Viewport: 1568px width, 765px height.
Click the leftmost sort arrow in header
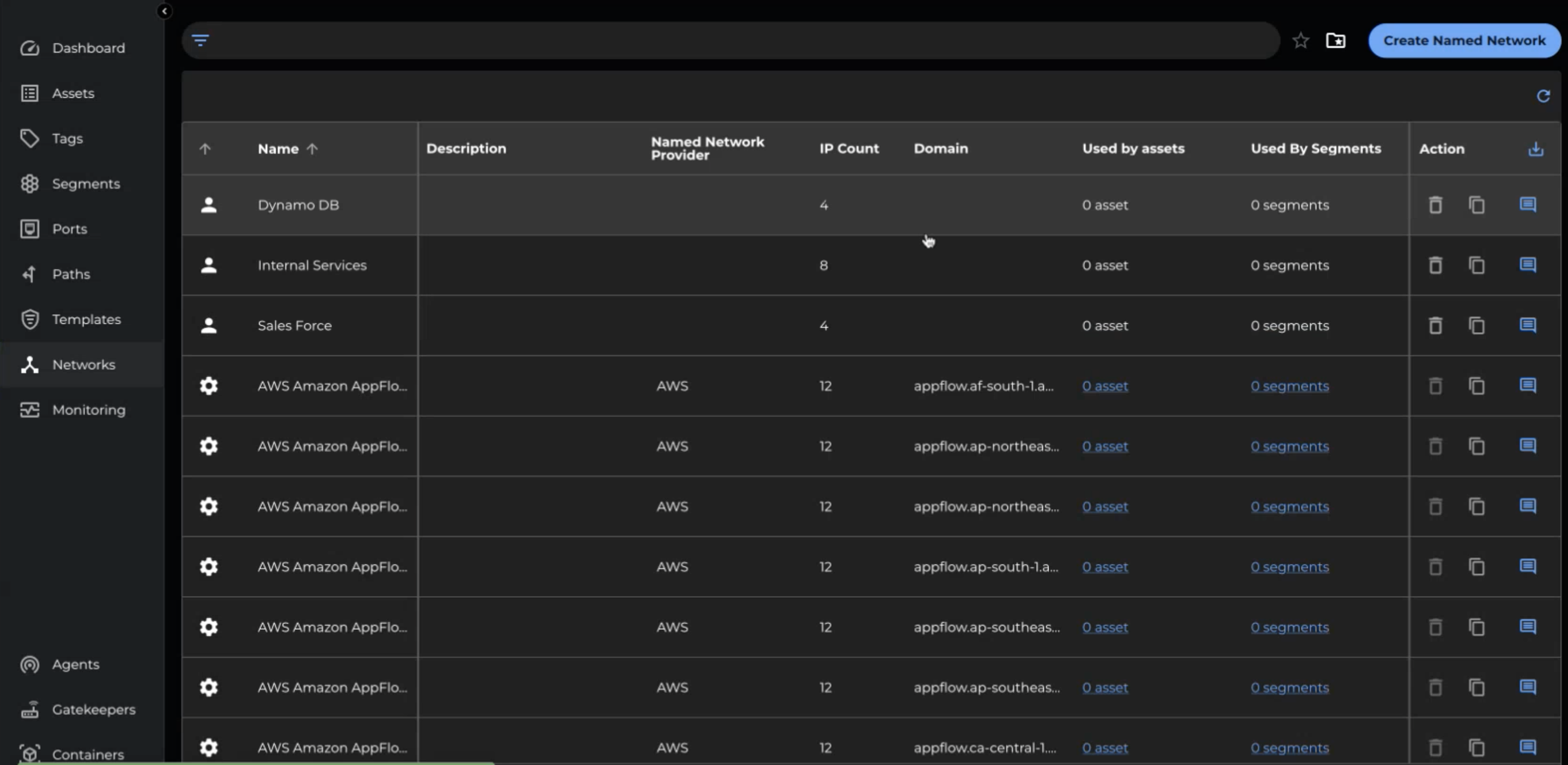pyautogui.click(x=205, y=149)
